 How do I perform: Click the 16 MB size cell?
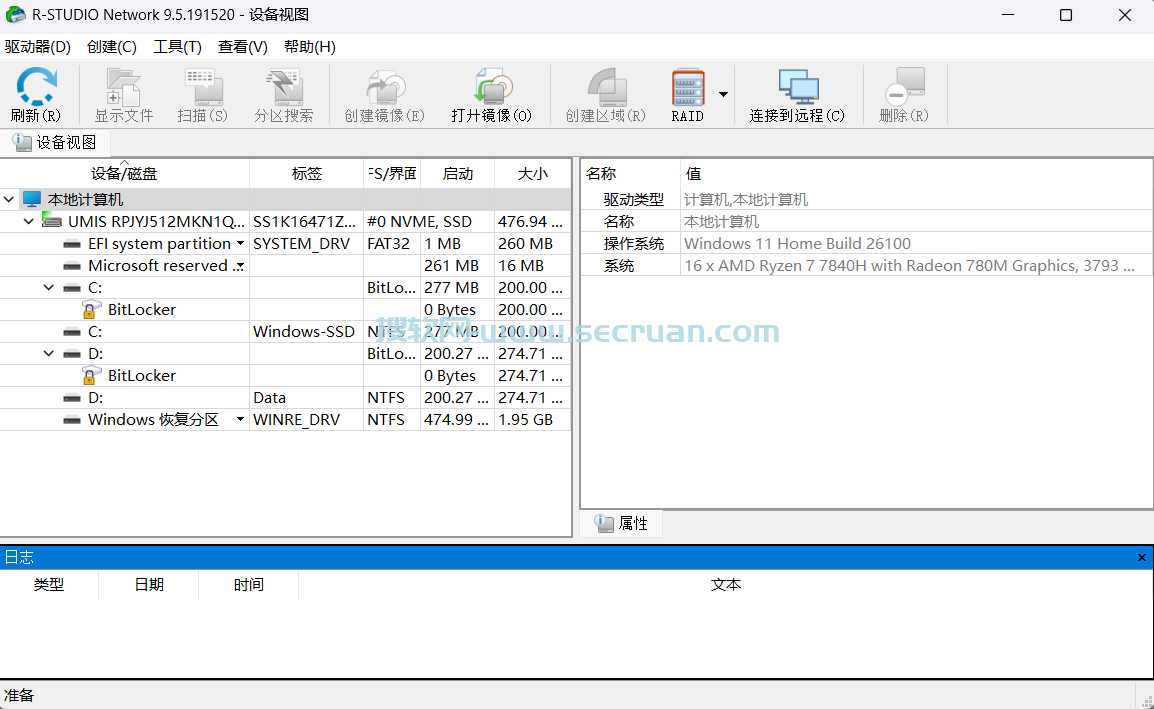(x=533, y=266)
